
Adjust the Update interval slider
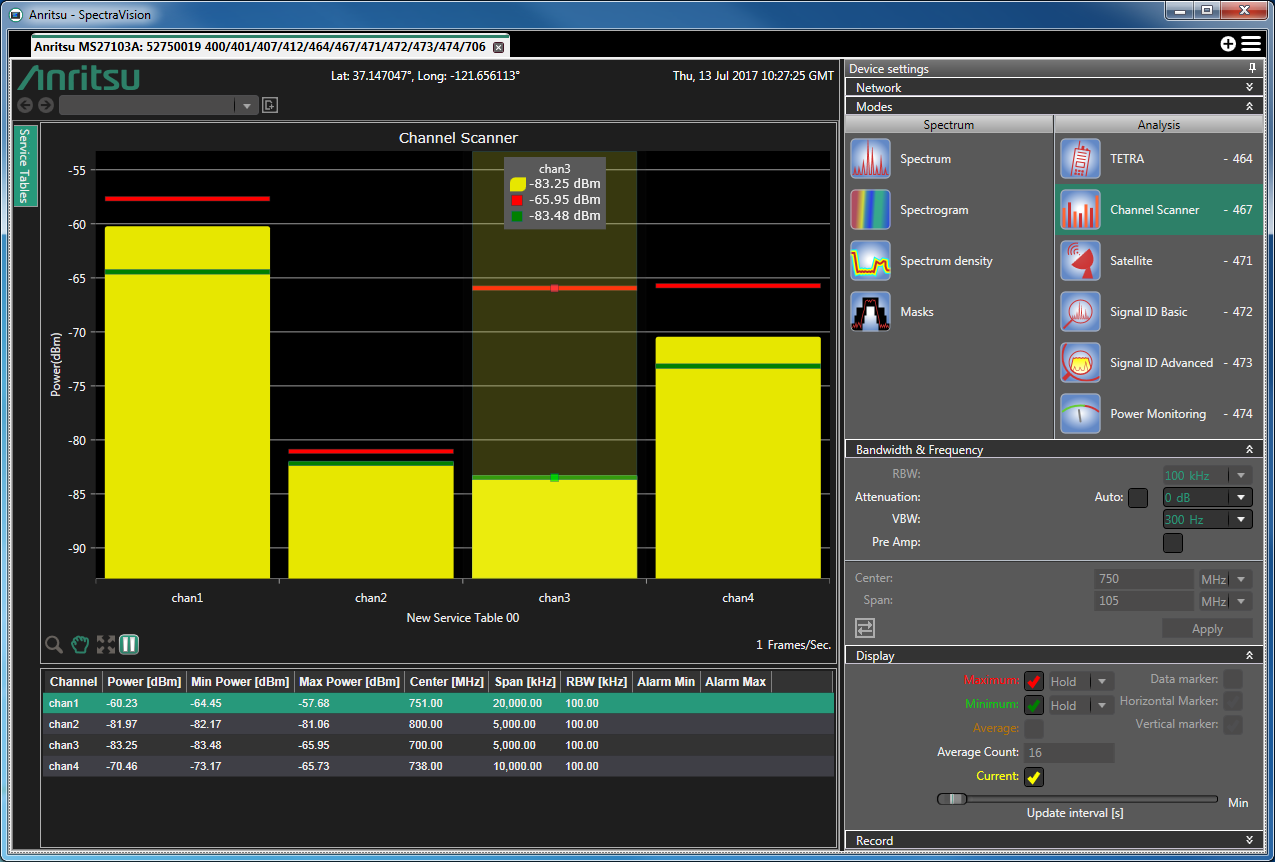point(953,799)
